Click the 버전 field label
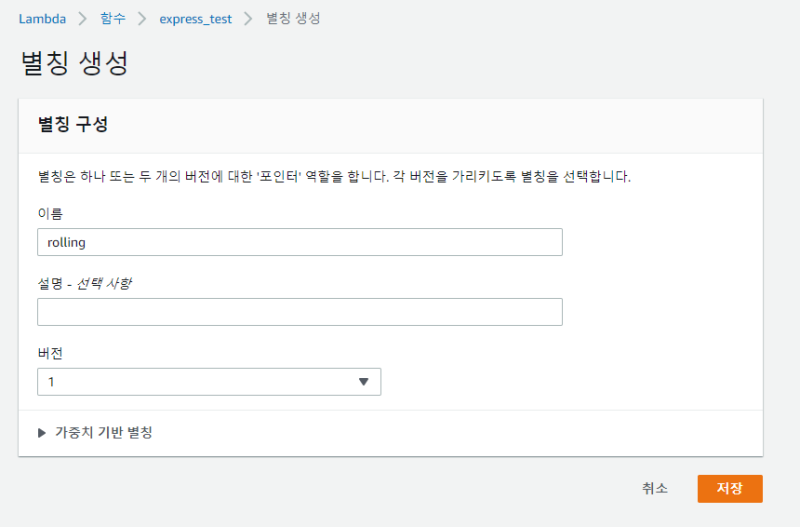The image size is (800, 527). coord(50,353)
